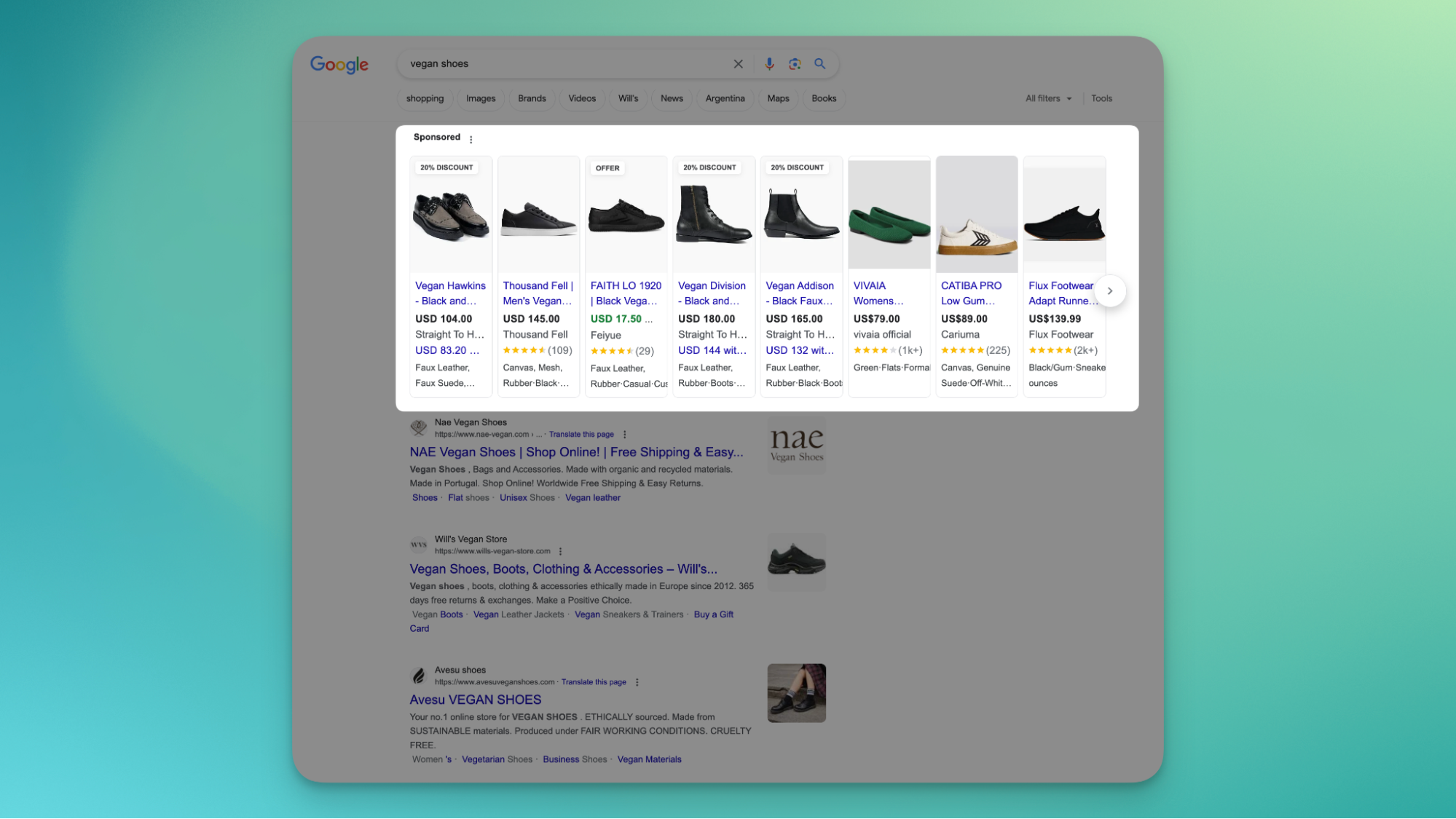The image size is (1456, 819).
Task: Expand the All filters dropdown
Action: click(1049, 99)
